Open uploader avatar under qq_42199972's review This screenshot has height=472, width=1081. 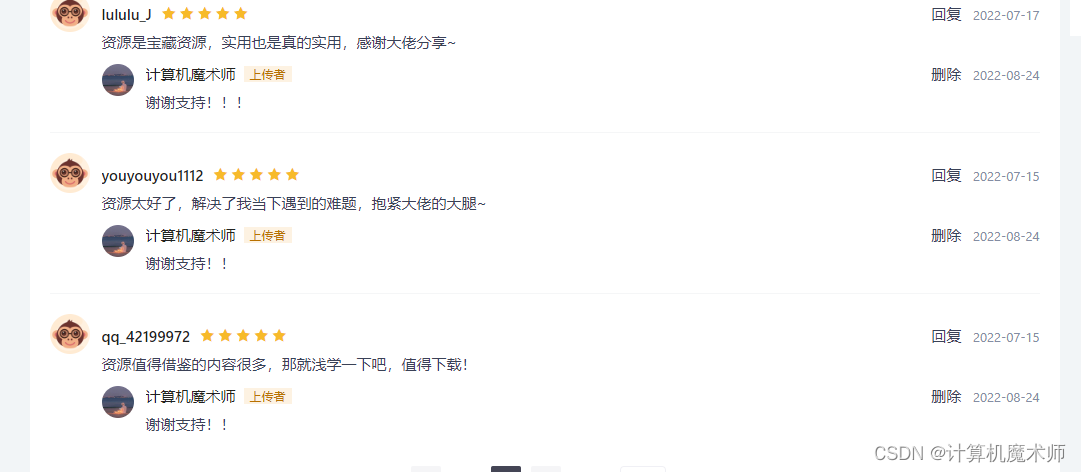point(118,402)
